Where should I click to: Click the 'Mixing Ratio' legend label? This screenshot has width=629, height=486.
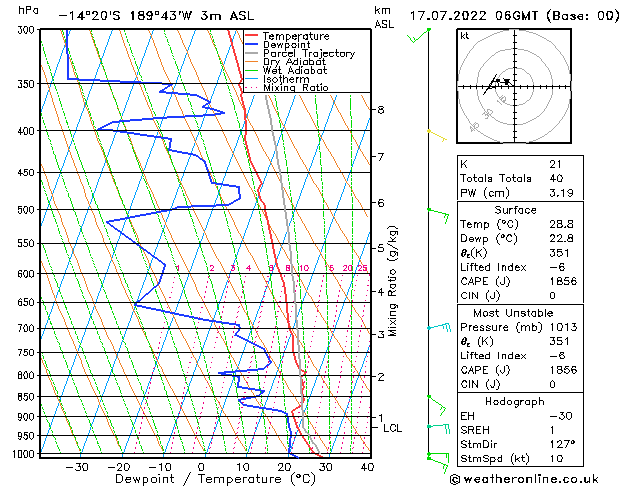tap(296, 88)
